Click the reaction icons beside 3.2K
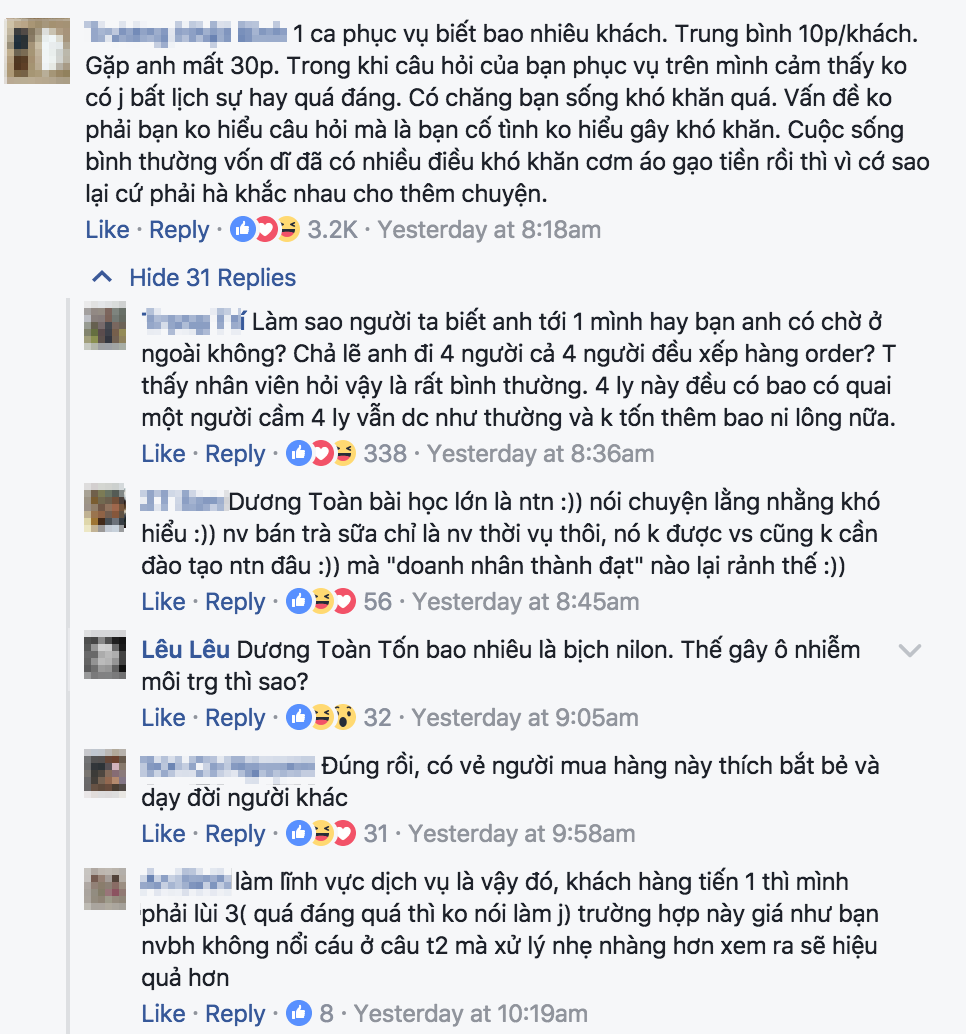 pos(265,229)
